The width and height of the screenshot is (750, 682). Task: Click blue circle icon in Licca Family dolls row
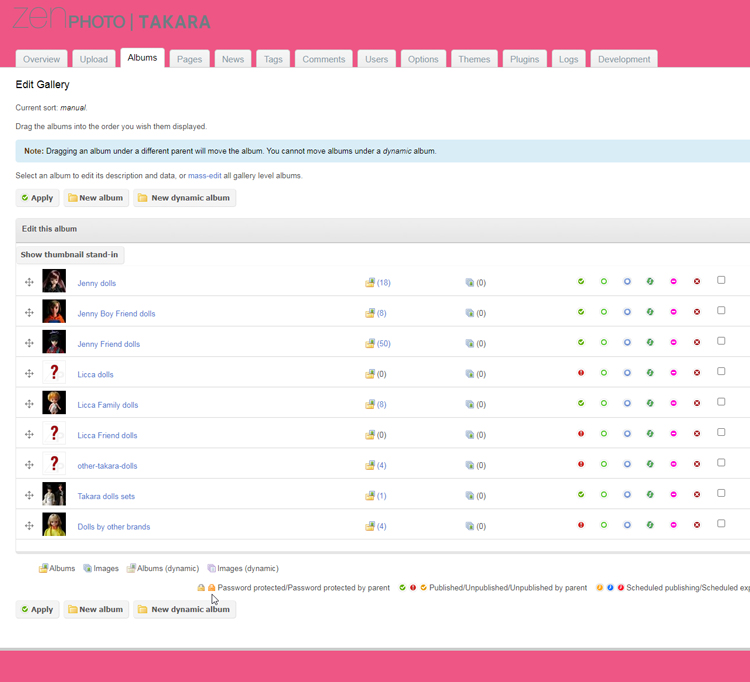[x=627, y=403]
